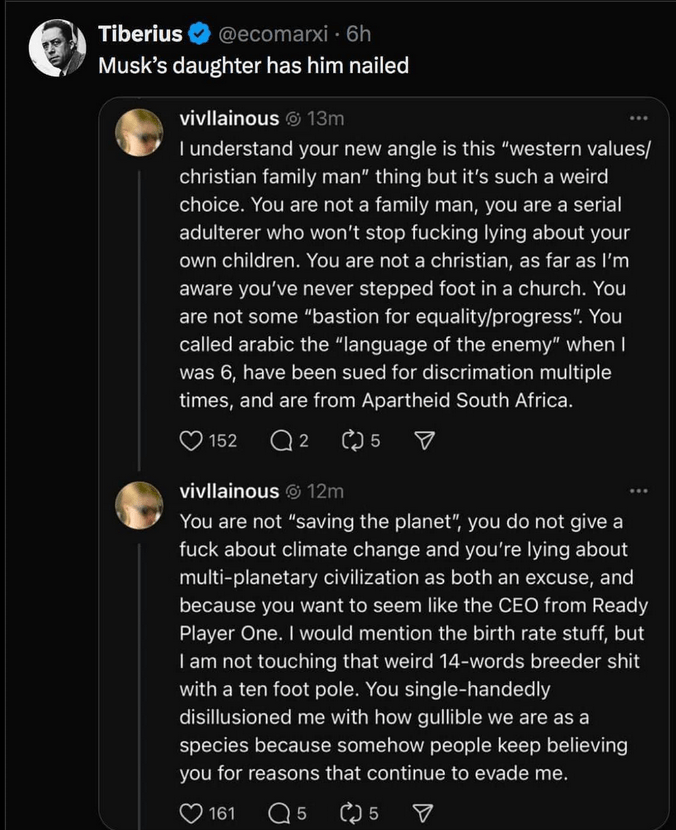
Task: Share the second post via the paper-plane icon
Action: coord(423,812)
